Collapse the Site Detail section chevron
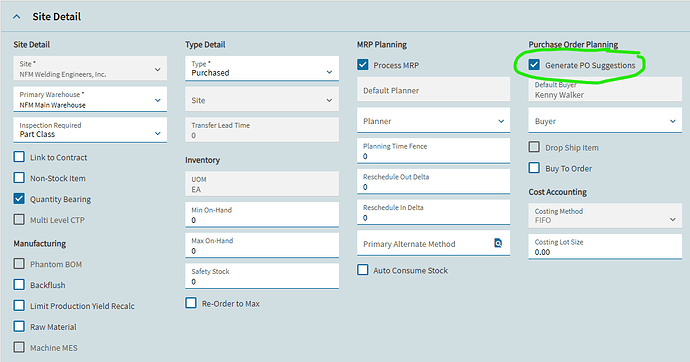This screenshot has height=362, width=690. (17, 17)
